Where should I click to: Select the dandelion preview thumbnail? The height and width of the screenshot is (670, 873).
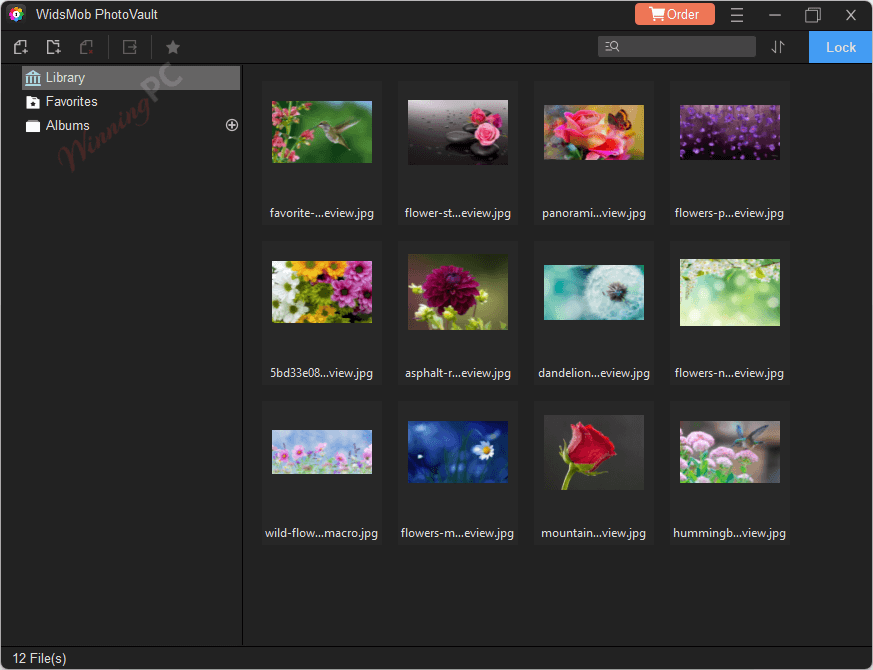pos(593,292)
